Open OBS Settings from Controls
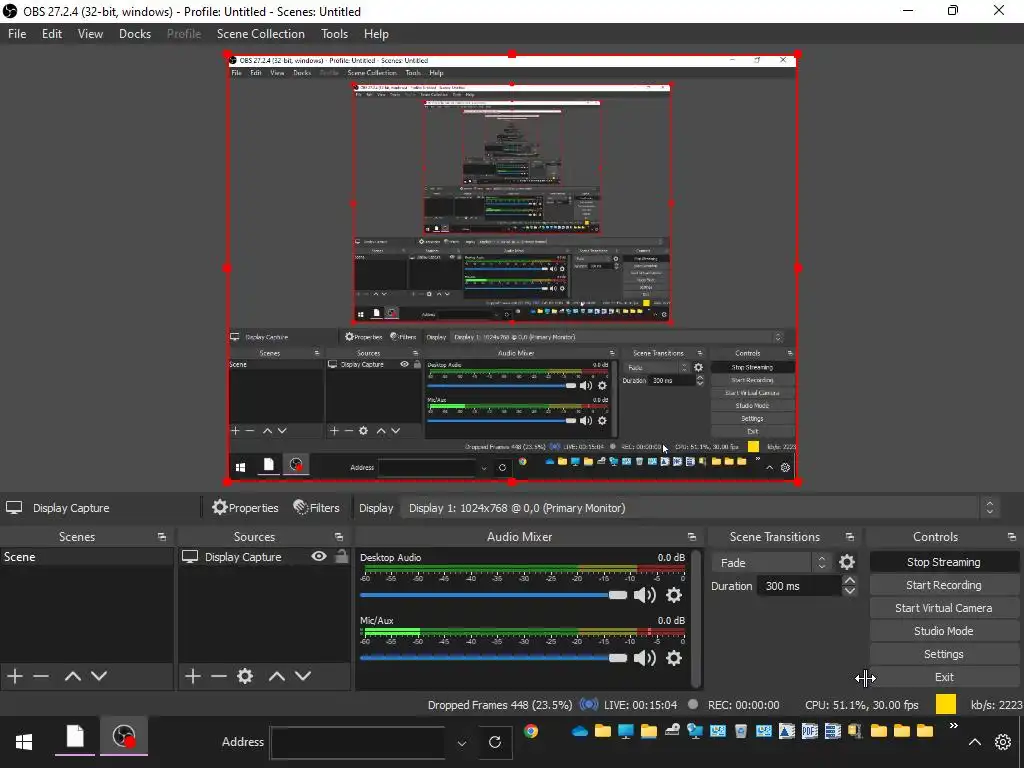 click(x=944, y=654)
